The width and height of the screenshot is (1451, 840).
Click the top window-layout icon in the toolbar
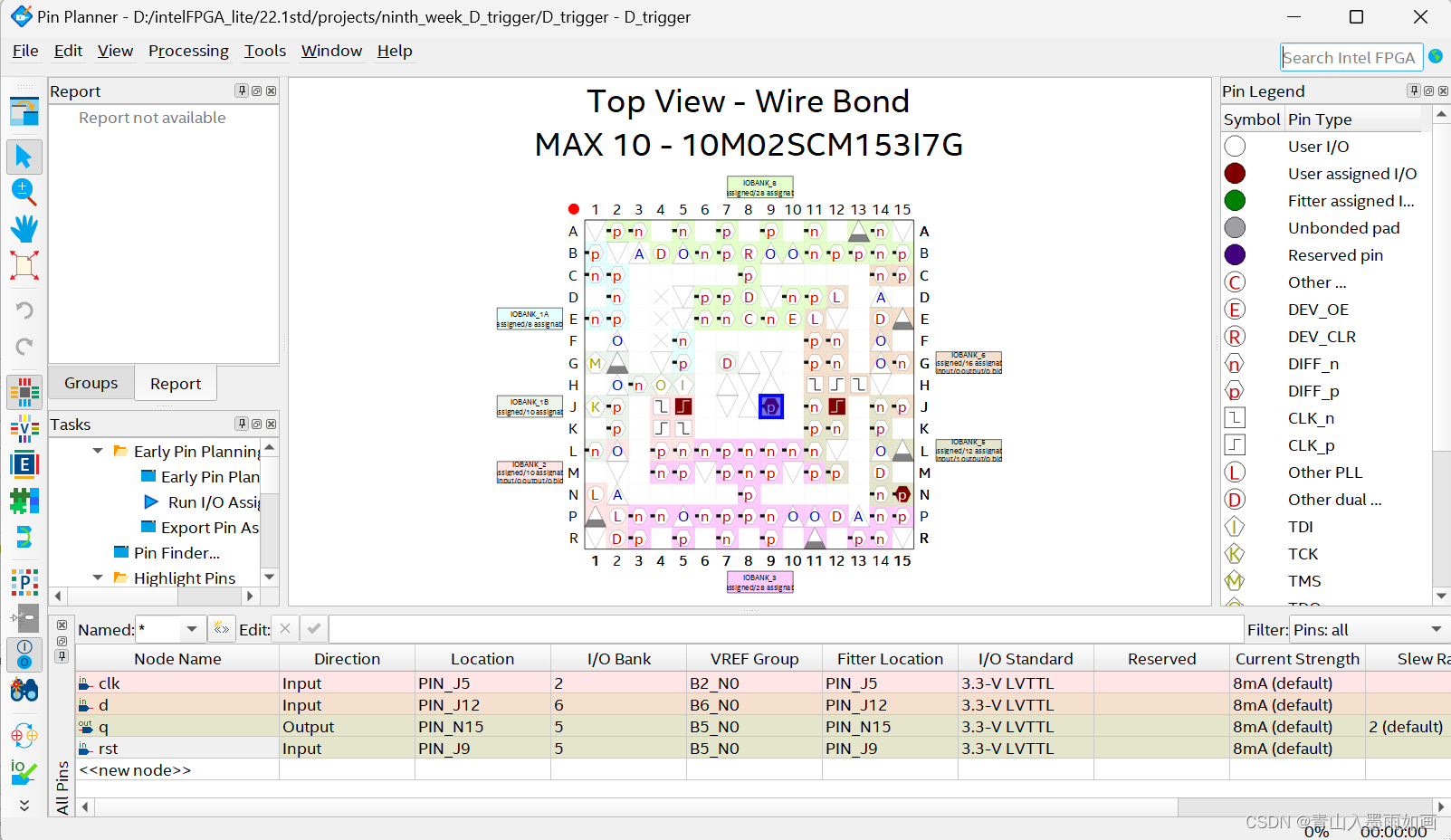pyautogui.click(x=24, y=111)
